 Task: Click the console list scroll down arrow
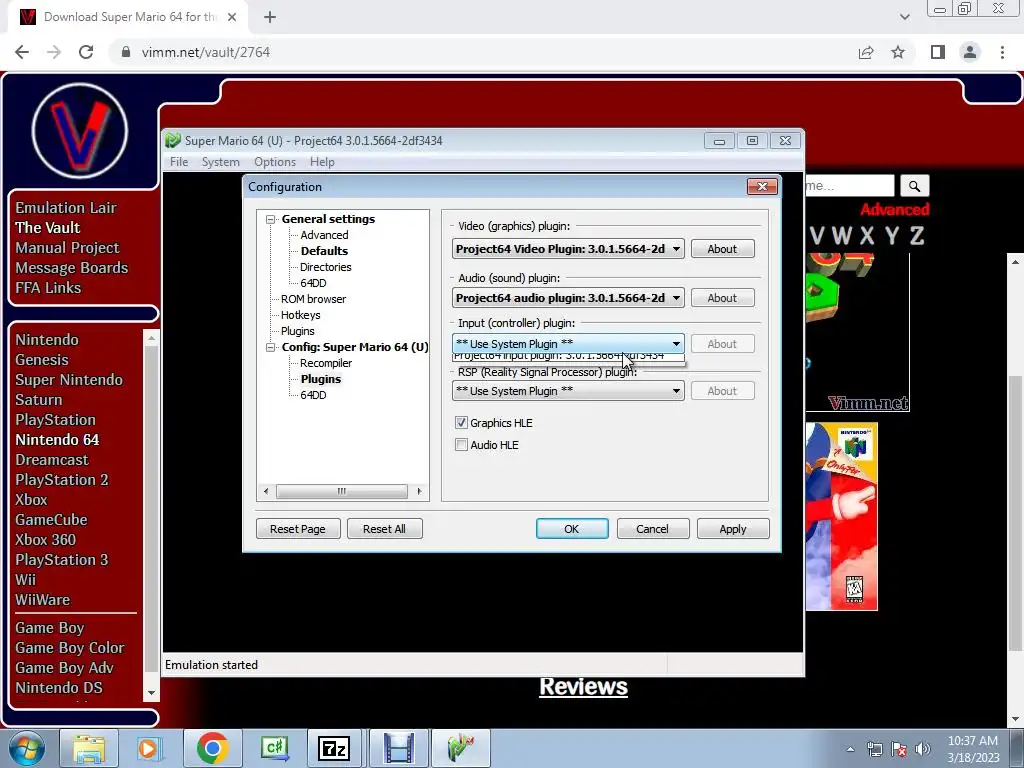(x=152, y=693)
